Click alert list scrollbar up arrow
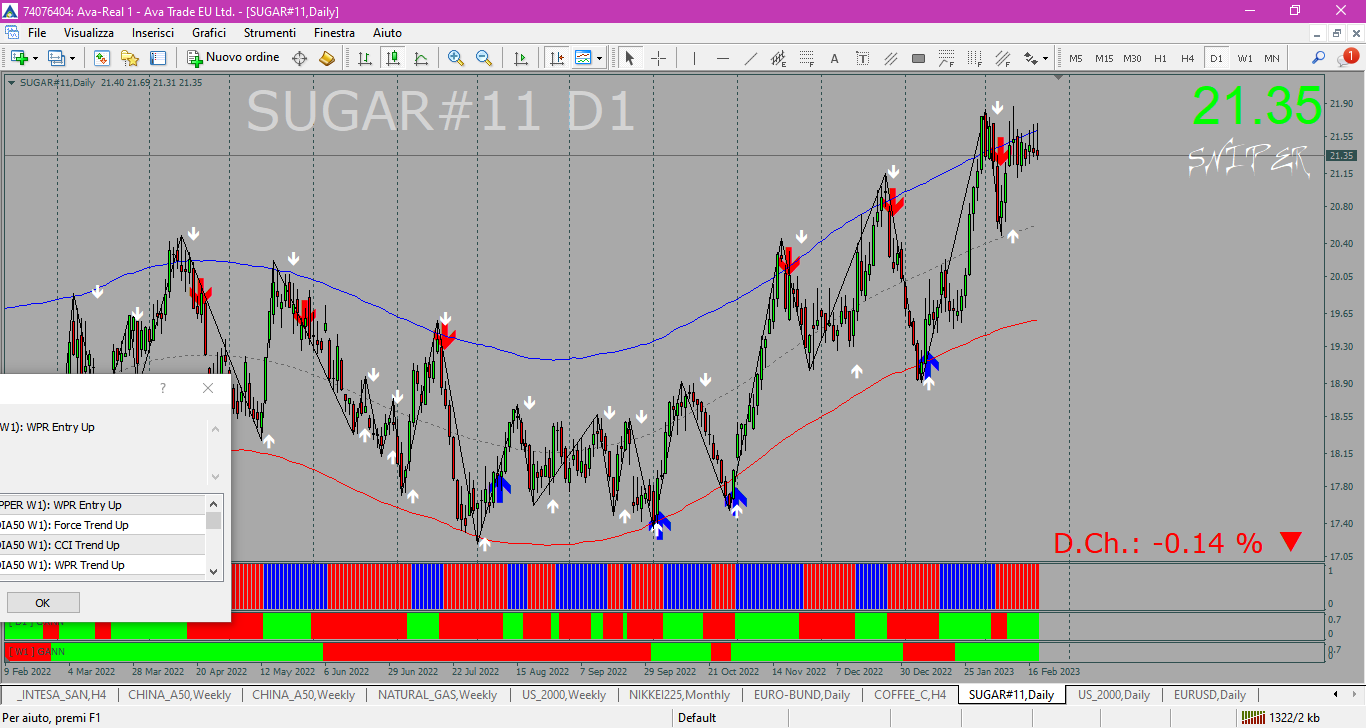 (213, 503)
